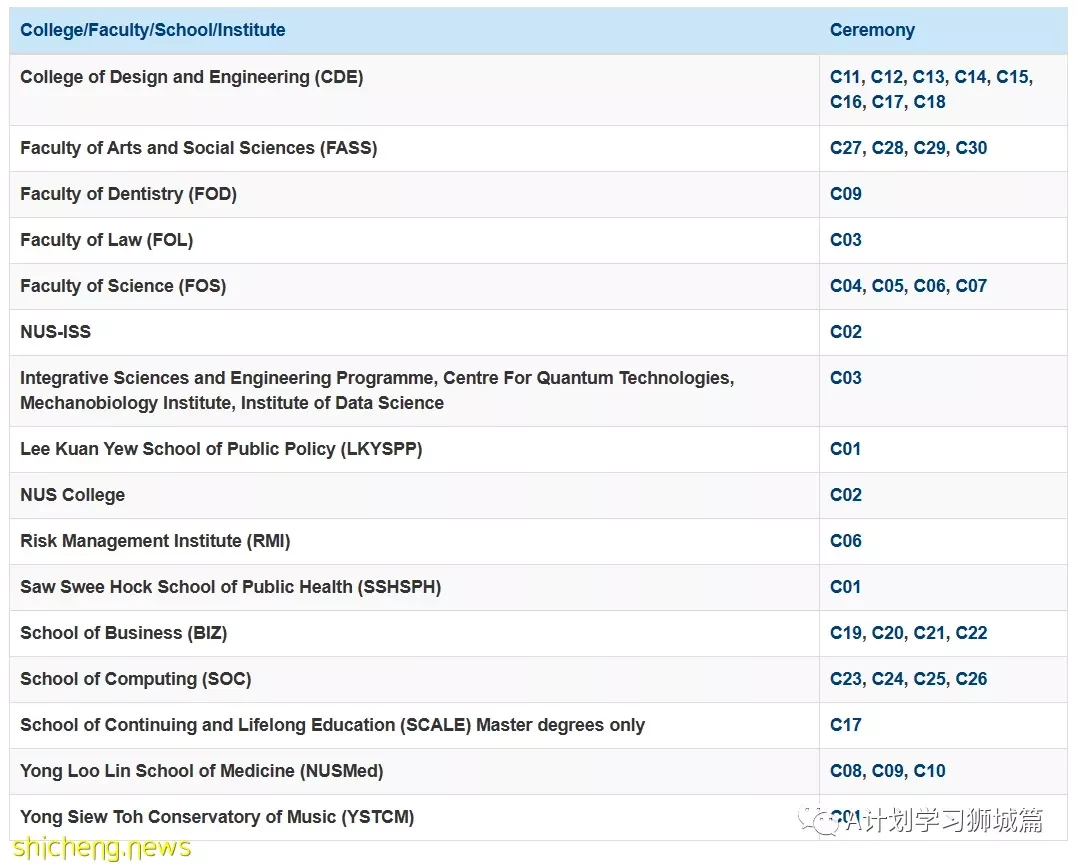This screenshot has height=867, width=1078.
Task: Select Yong Loo Lin School of Medicine (NUSMed)
Action: click(x=201, y=771)
